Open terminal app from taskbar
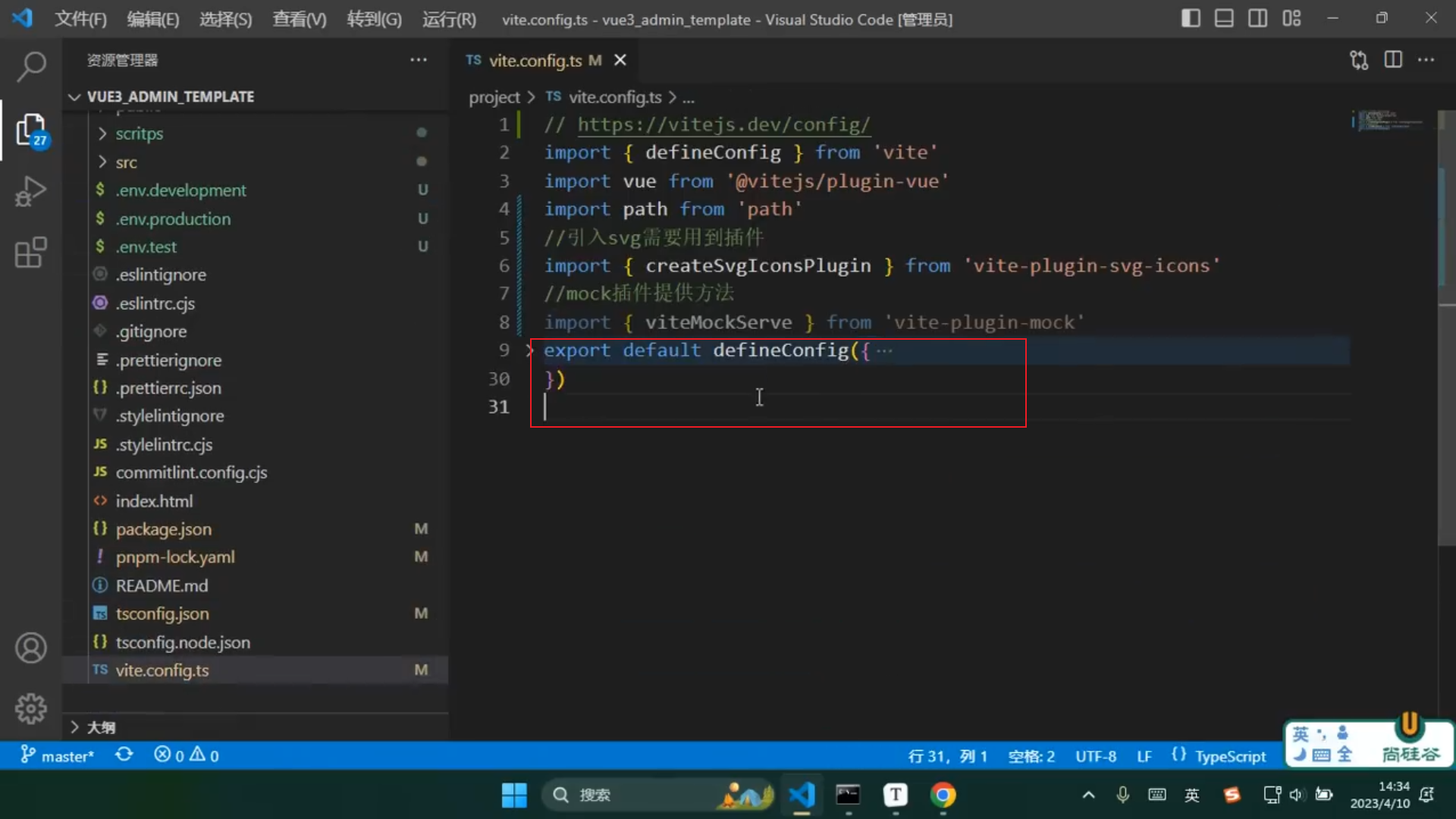1456x819 pixels. pos(848,795)
